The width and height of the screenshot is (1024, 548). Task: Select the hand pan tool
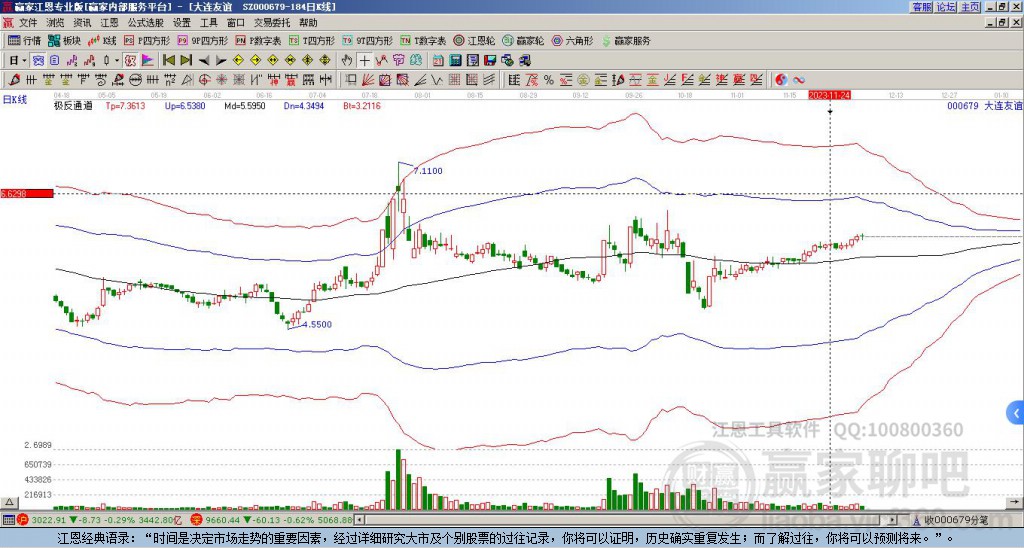[347, 61]
